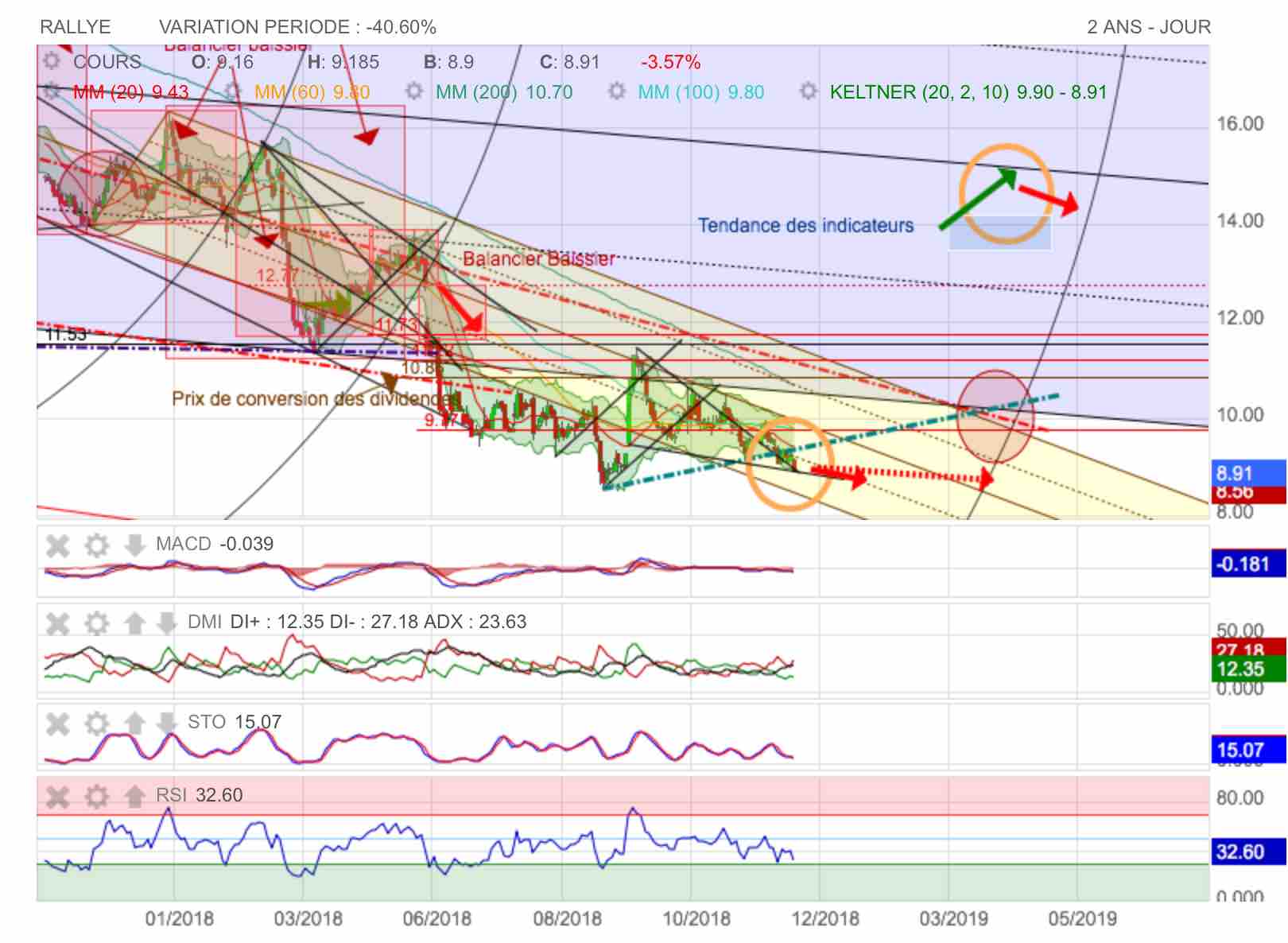
Task: Click the COURS label
Action: tap(107, 62)
